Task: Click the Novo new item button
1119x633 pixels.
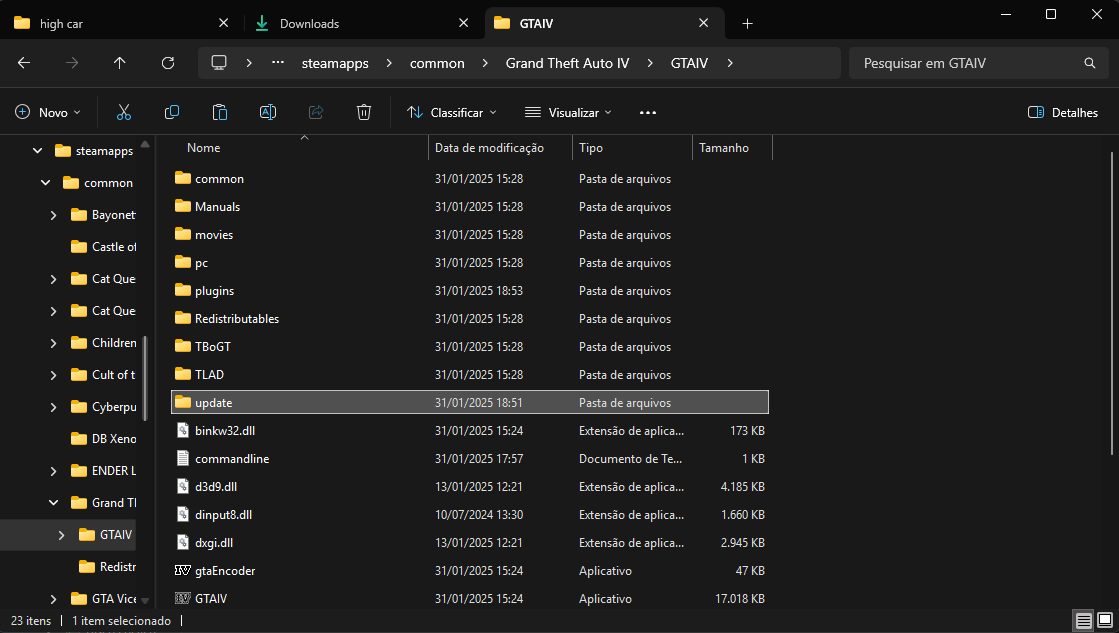Action: pos(48,113)
